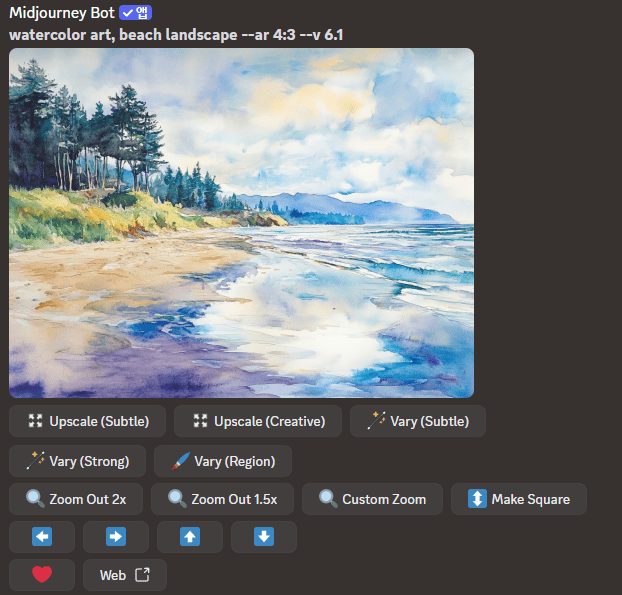Favorite the image with red heart
Viewport: 622px width, 595px height.
42,575
